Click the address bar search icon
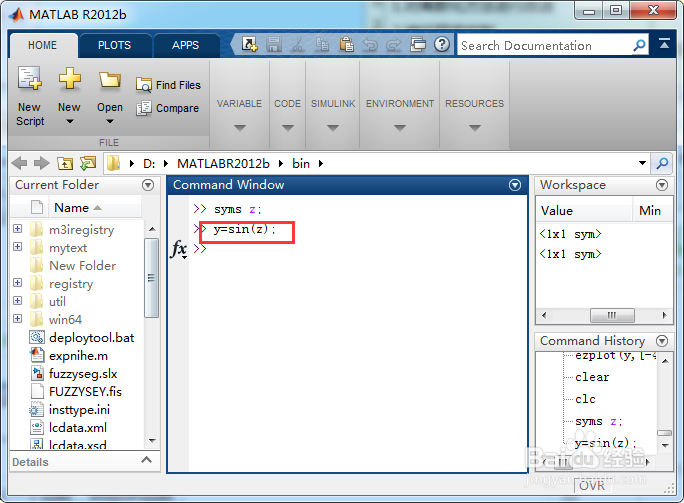Image resolution: width=684 pixels, height=503 pixels. pyautogui.click(x=663, y=164)
